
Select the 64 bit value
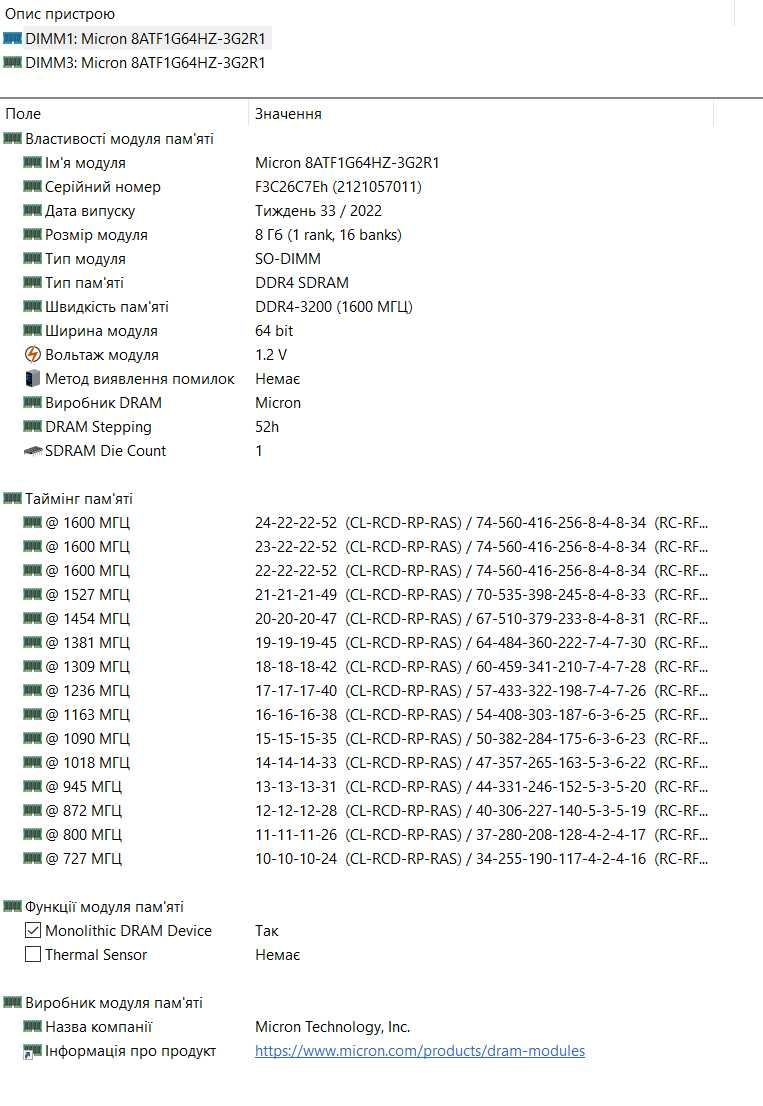(274, 330)
